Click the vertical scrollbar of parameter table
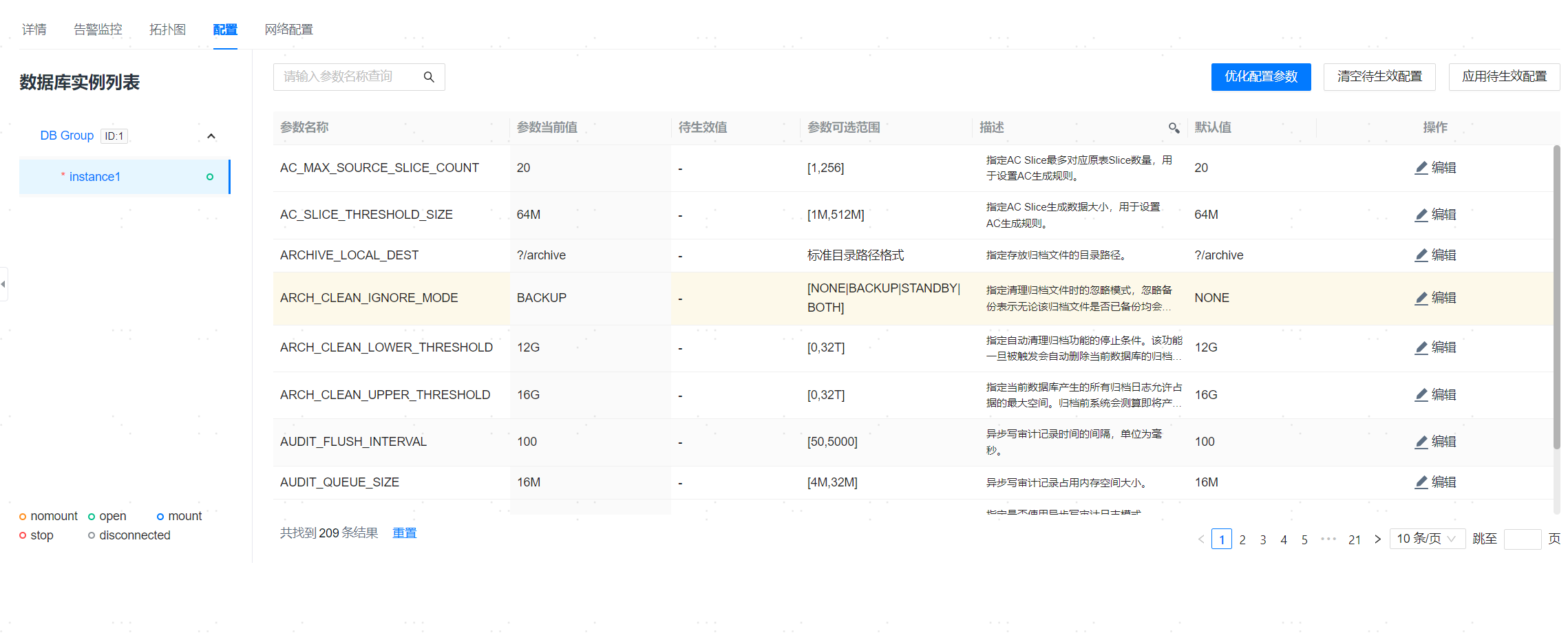The image size is (1568, 633). pos(1556,296)
